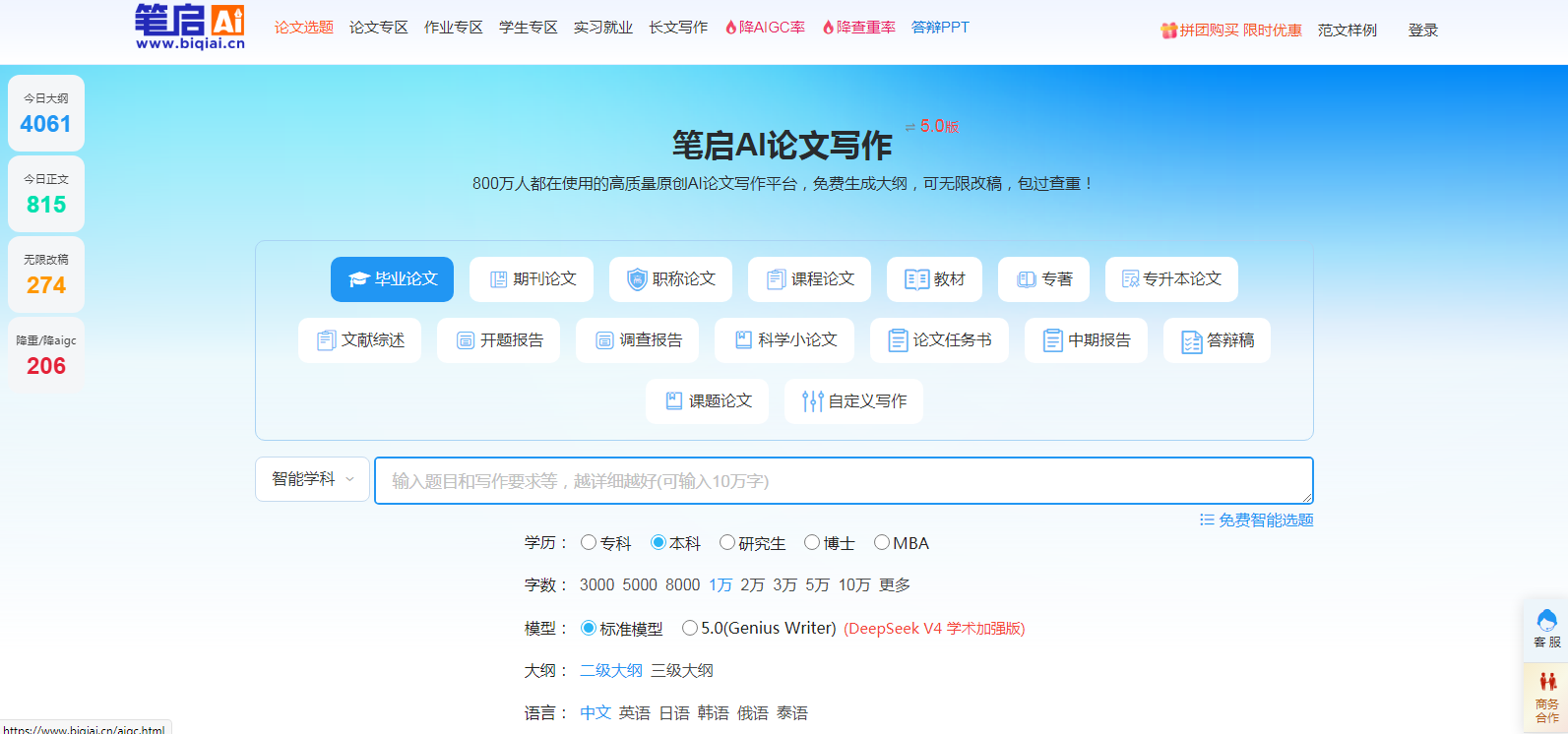
Task: Open the 论文选题 nav menu
Action: 304,28
